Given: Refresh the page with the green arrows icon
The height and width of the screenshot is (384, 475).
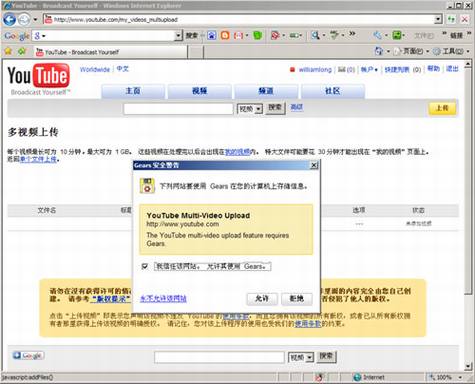Looking at the screenshot, I should click(451, 19).
